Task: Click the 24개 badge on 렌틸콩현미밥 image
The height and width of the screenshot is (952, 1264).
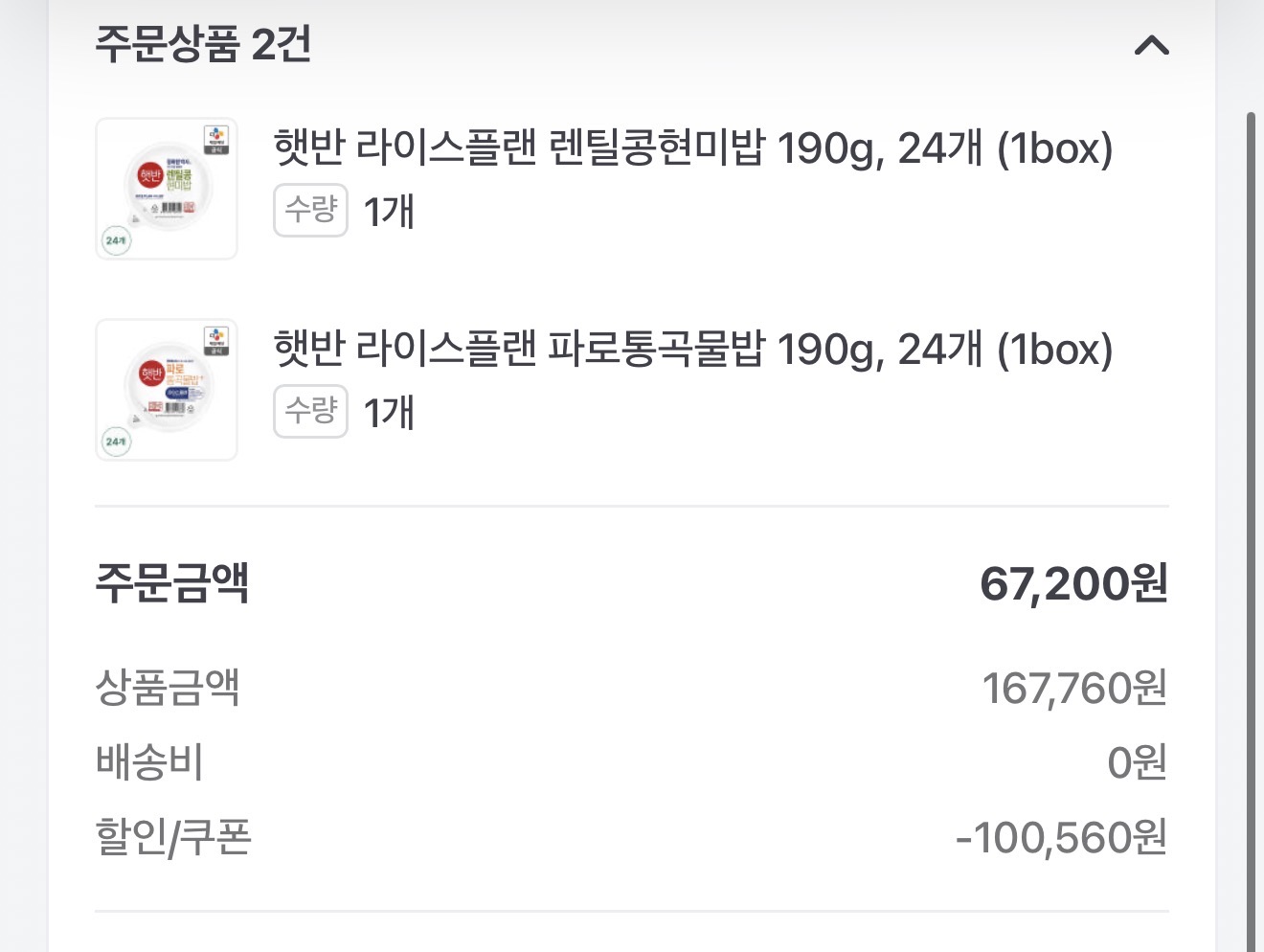Action: (116, 240)
